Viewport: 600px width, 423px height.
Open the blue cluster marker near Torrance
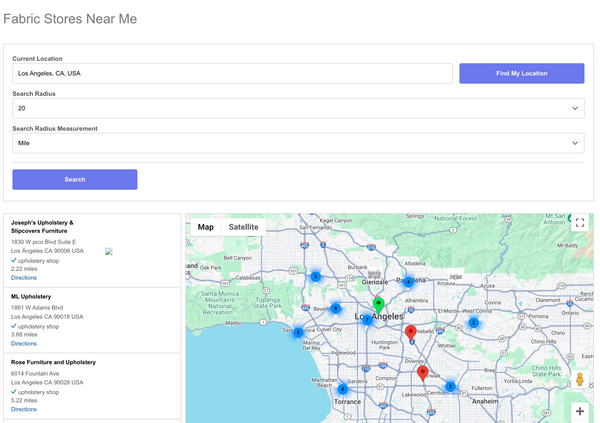[343, 389]
